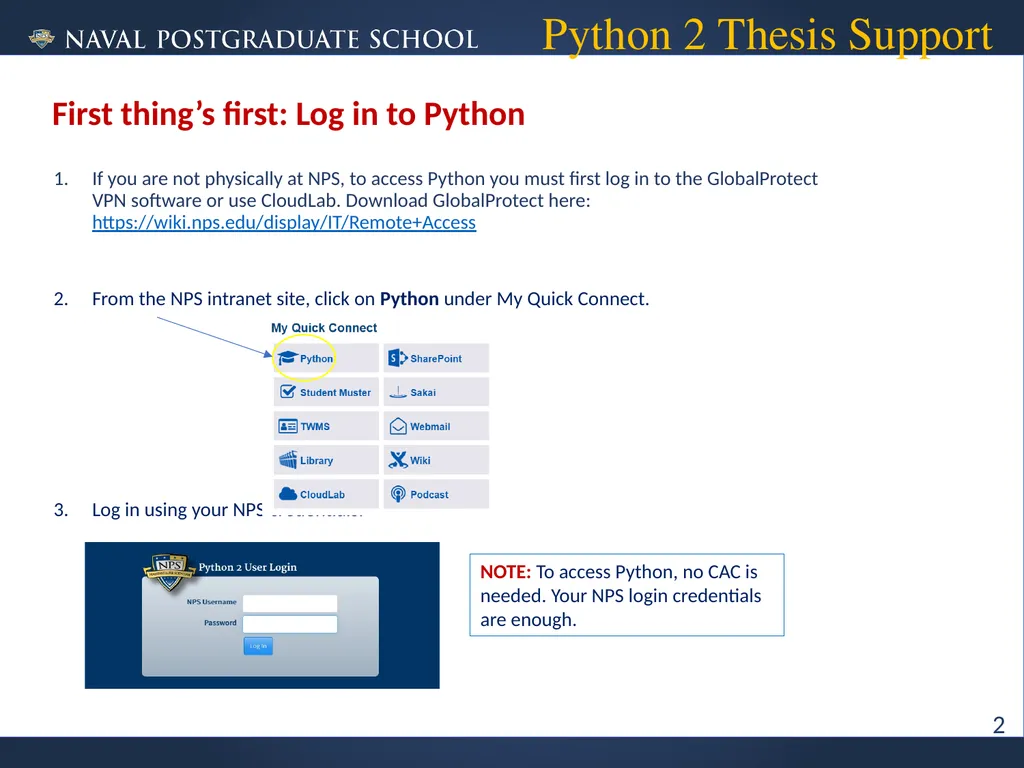Open the SharePoint quick connect label
Viewport: 1024px width, 768px height.
coord(436,359)
